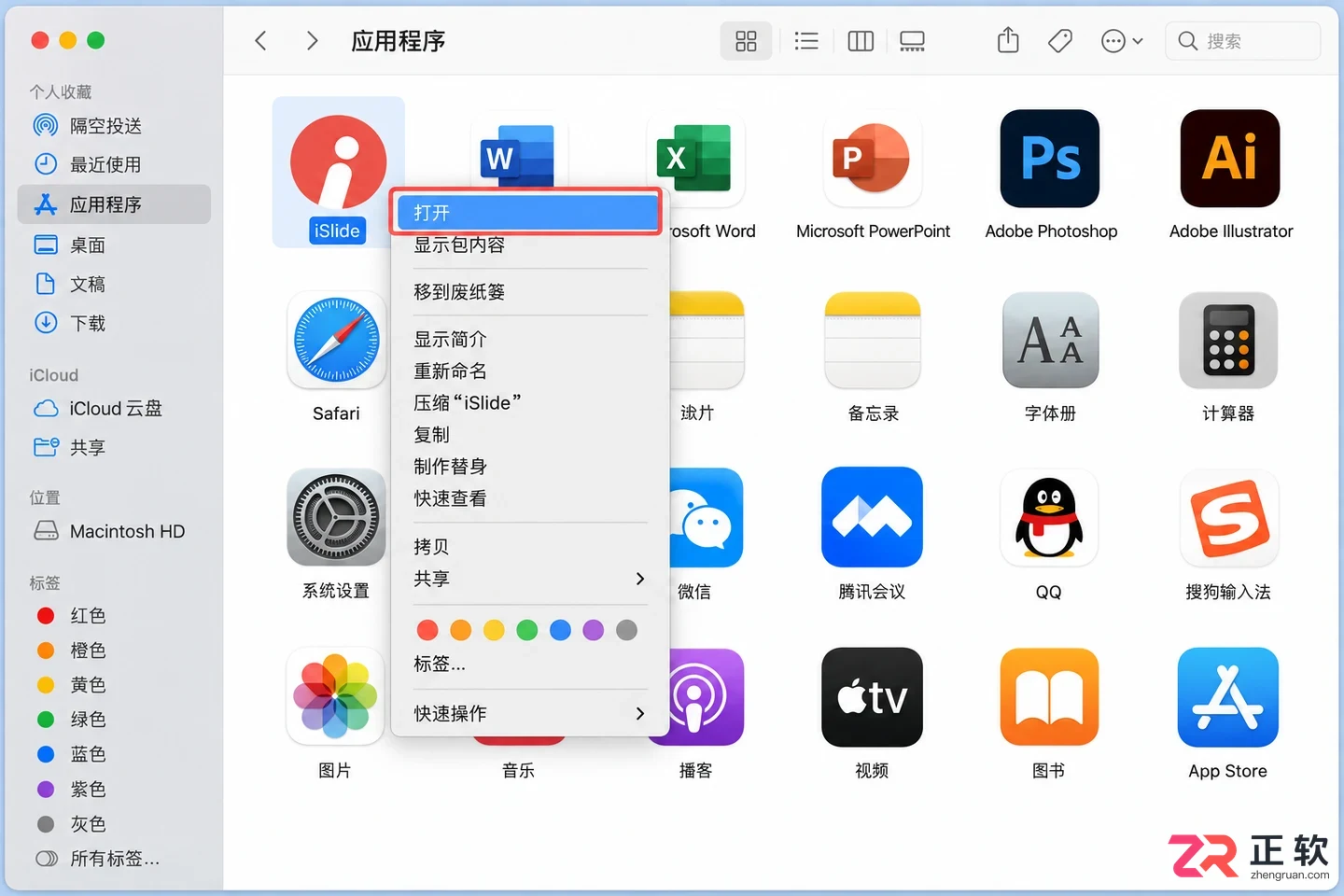Expand the 快速操作 submenu
This screenshot has width=1344, height=896.
pos(530,713)
